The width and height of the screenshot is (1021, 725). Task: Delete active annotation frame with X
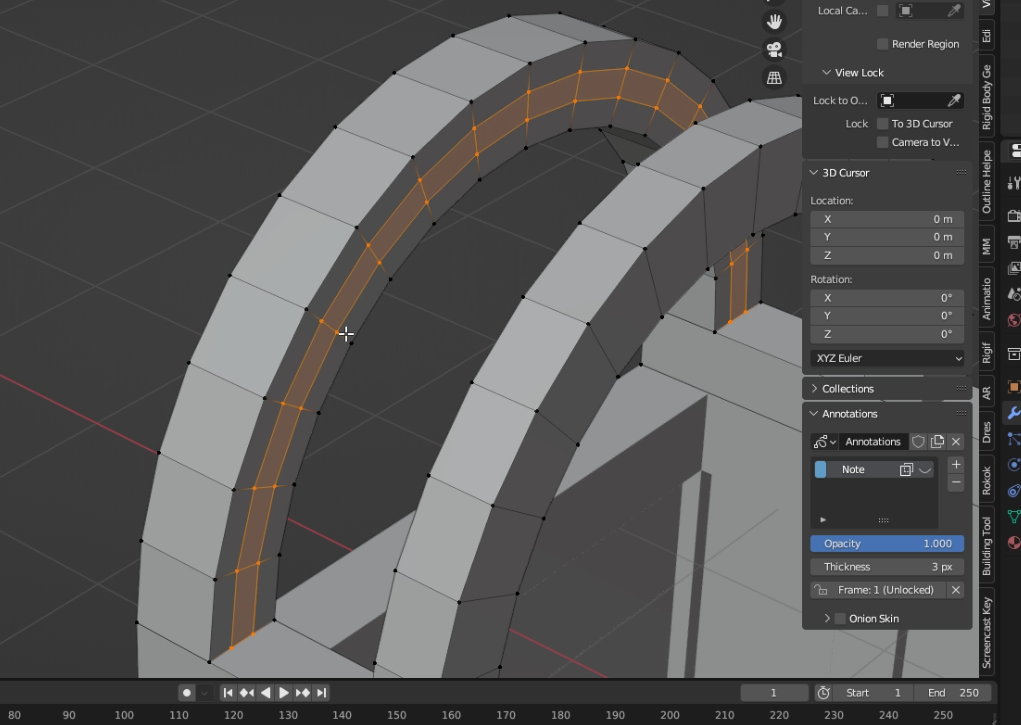(x=956, y=590)
